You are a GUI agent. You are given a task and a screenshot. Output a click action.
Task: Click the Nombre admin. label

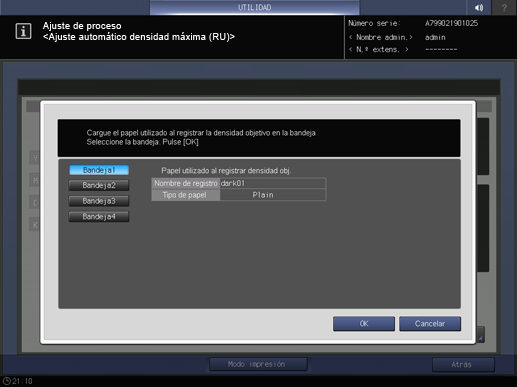coord(381,37)
